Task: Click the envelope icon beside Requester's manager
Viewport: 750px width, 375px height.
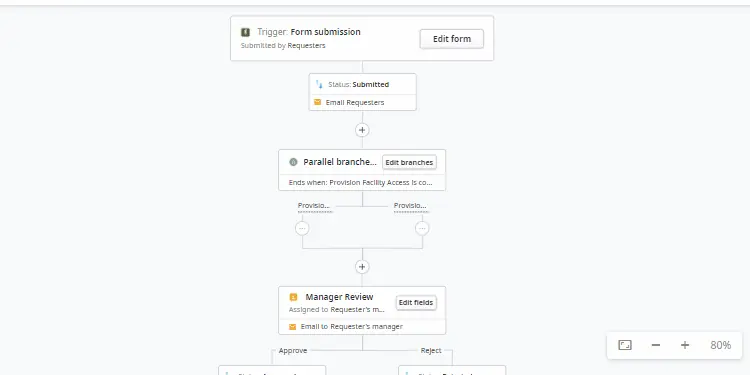Action: (292, 327)
